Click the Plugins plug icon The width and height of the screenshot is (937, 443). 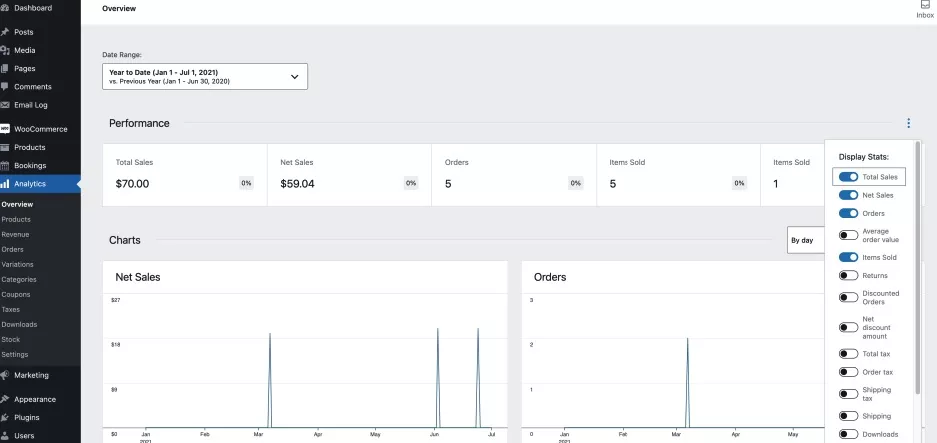(x=4, y=417)
